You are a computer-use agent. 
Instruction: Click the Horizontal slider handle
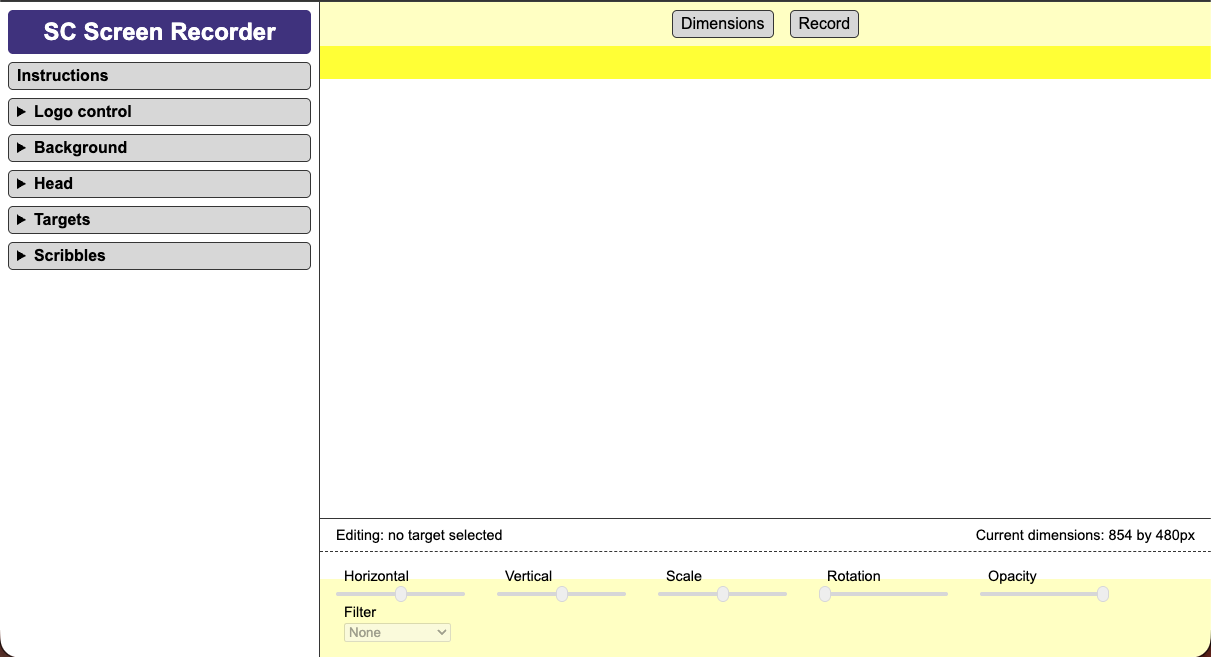(x=402, y=593)
